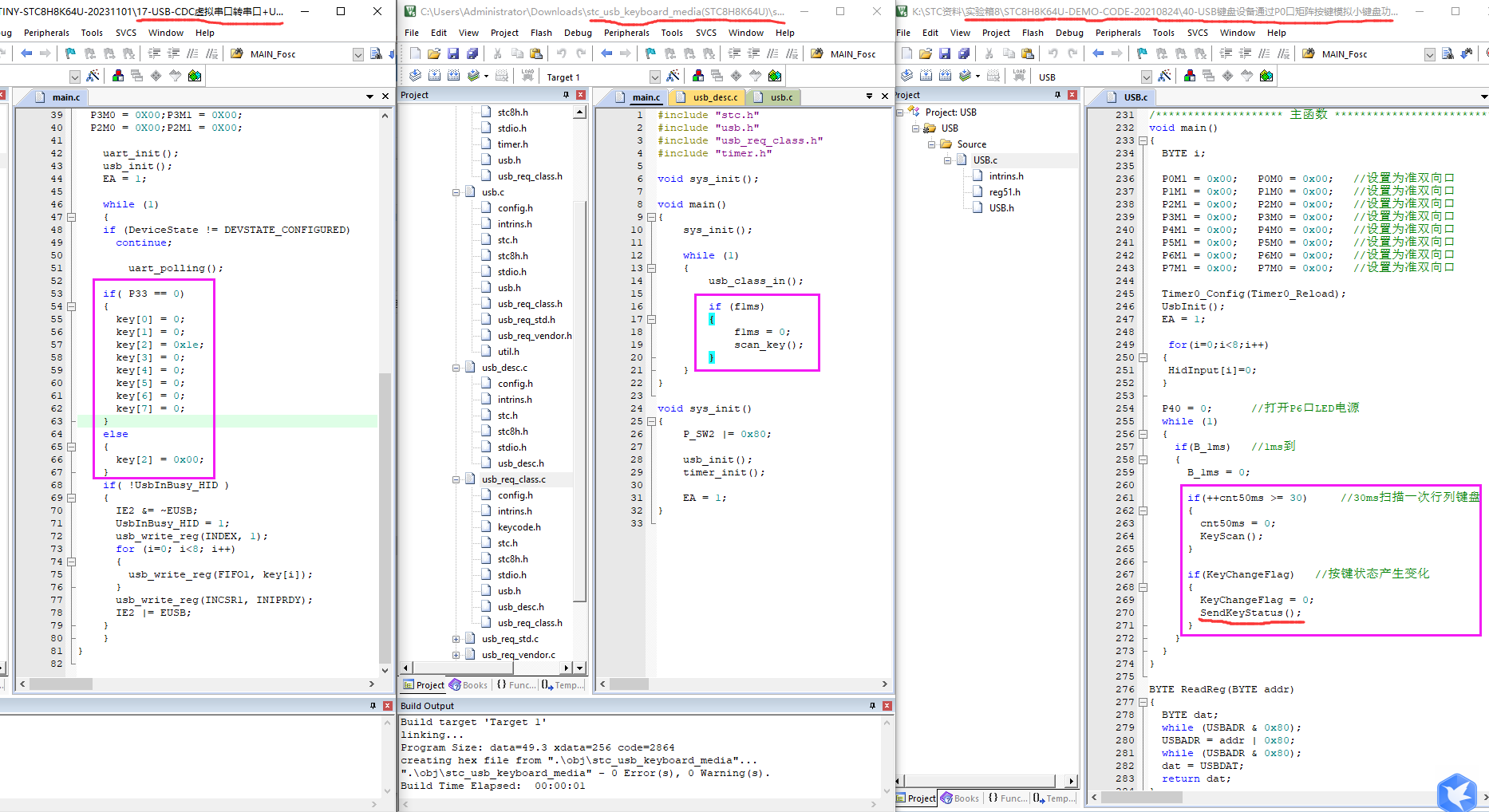The width and height of the screenshot is (1489, 812).
Task: Click the middle editor's horizontal scrollbar thumb
Action: pos(630,684)
